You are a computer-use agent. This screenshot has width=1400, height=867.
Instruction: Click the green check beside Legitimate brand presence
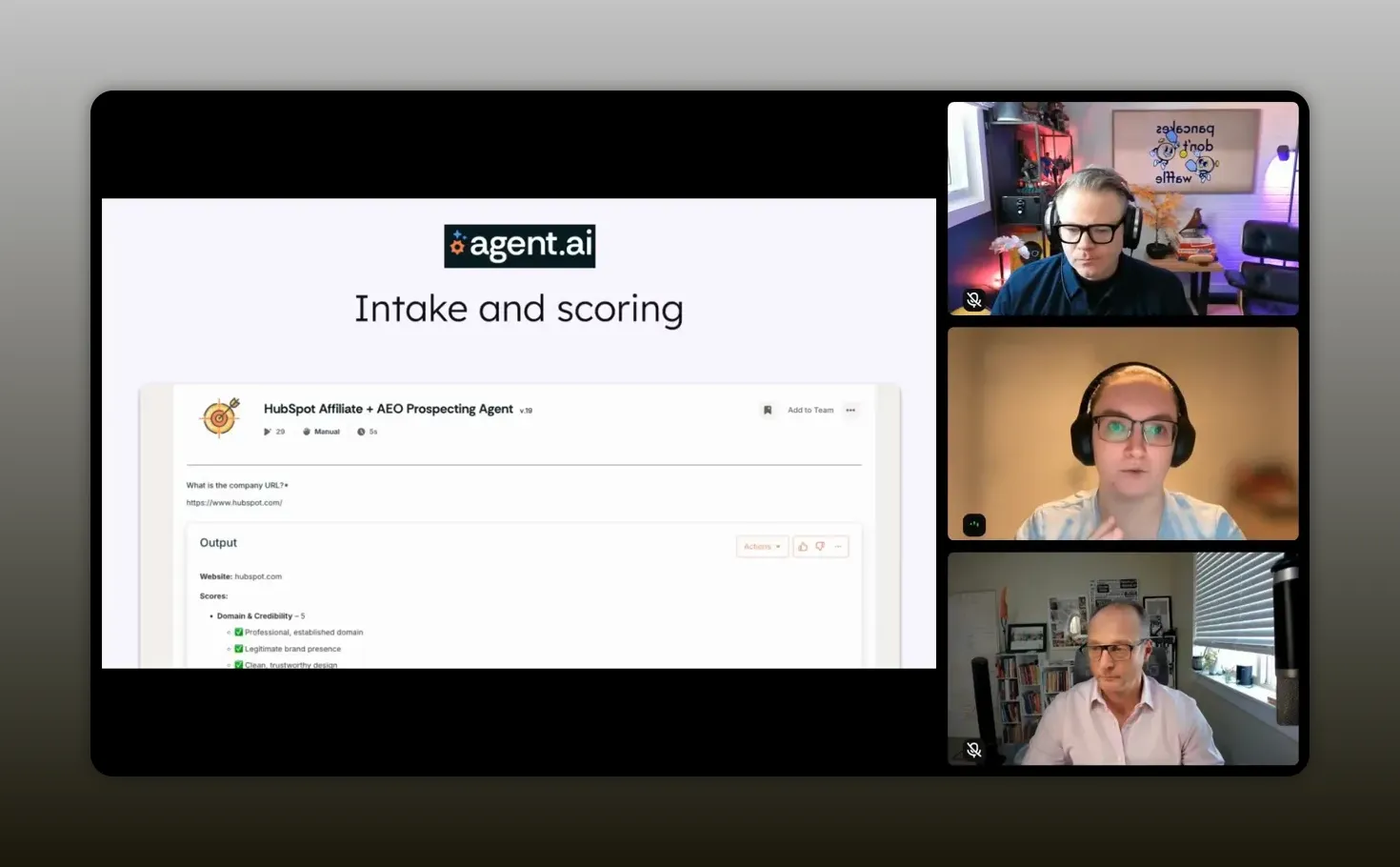point(239,649)
